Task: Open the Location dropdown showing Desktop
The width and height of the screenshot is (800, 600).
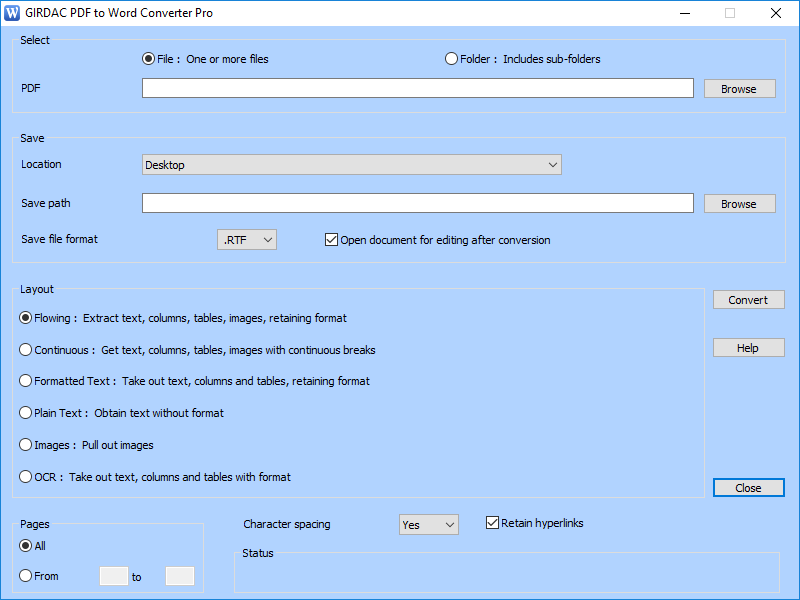Action: pos(352,165)
